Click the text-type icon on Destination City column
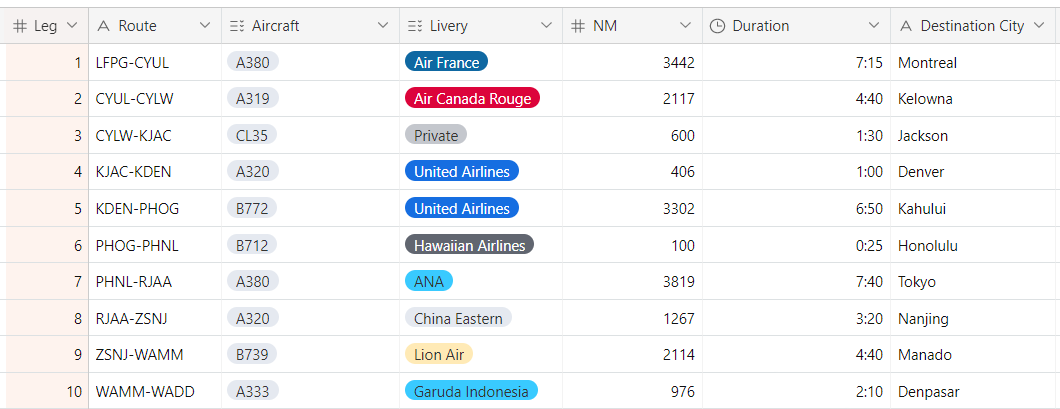 pos(906,26)
